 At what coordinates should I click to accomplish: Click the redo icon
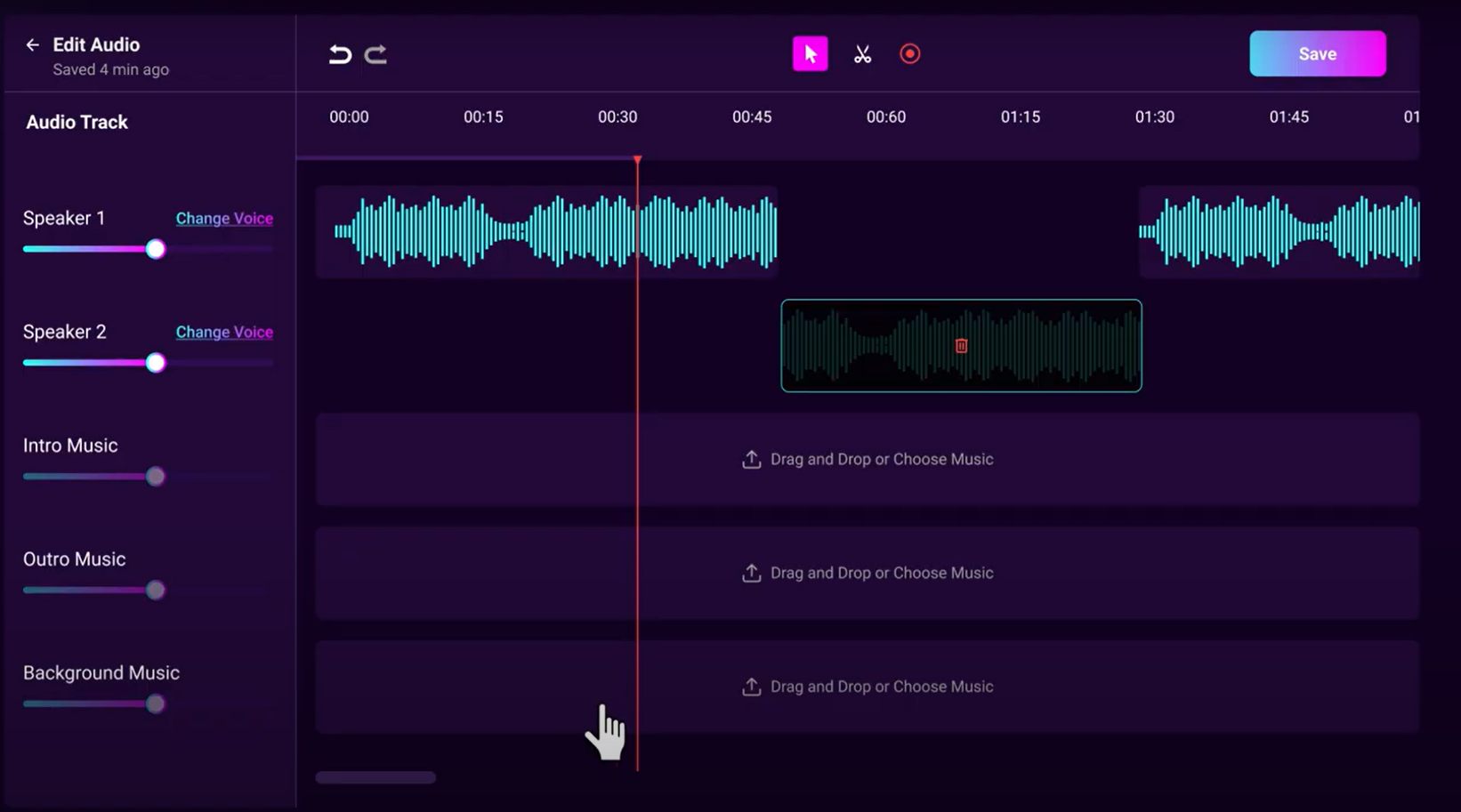[x=375, y=53]
